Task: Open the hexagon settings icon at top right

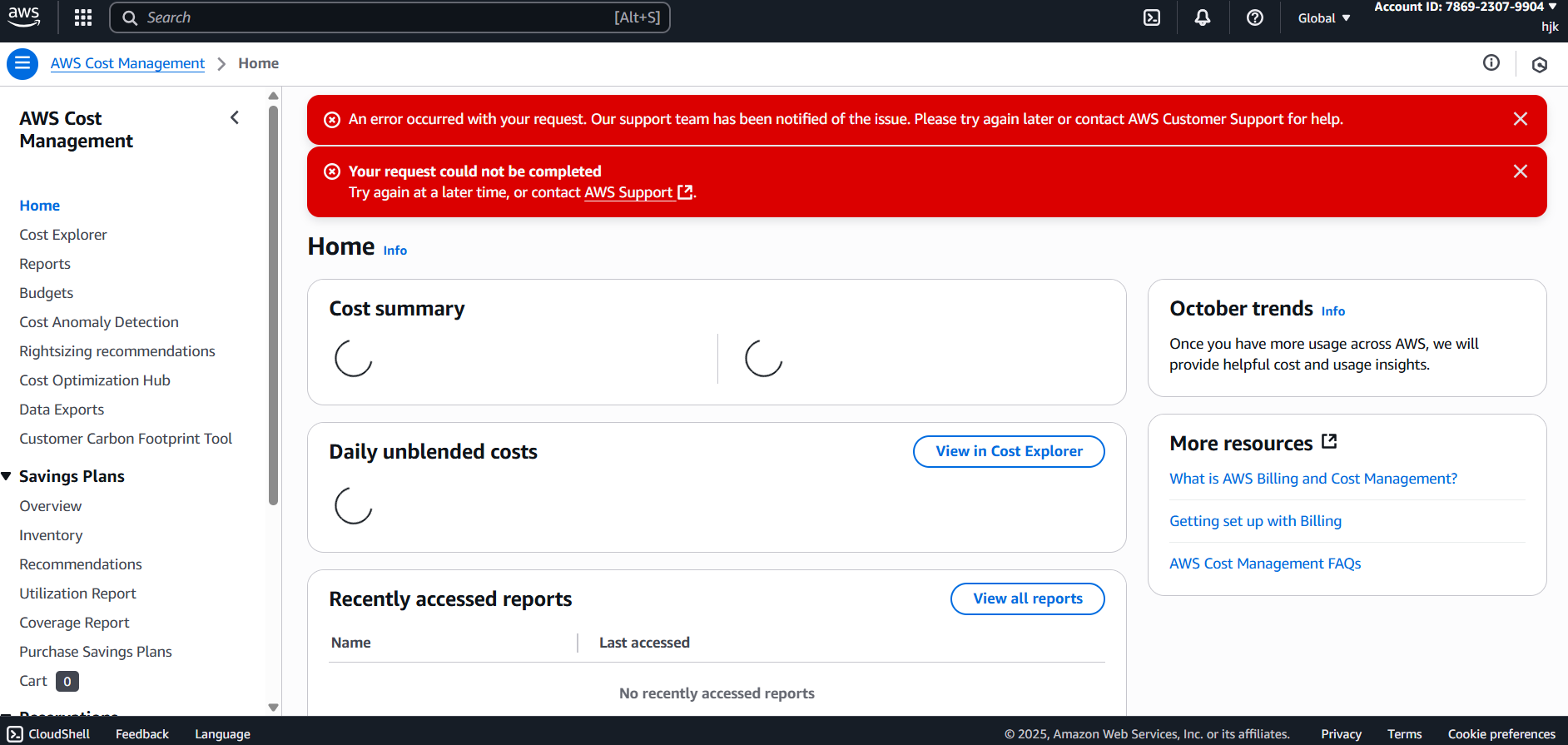Action: 1540,64
